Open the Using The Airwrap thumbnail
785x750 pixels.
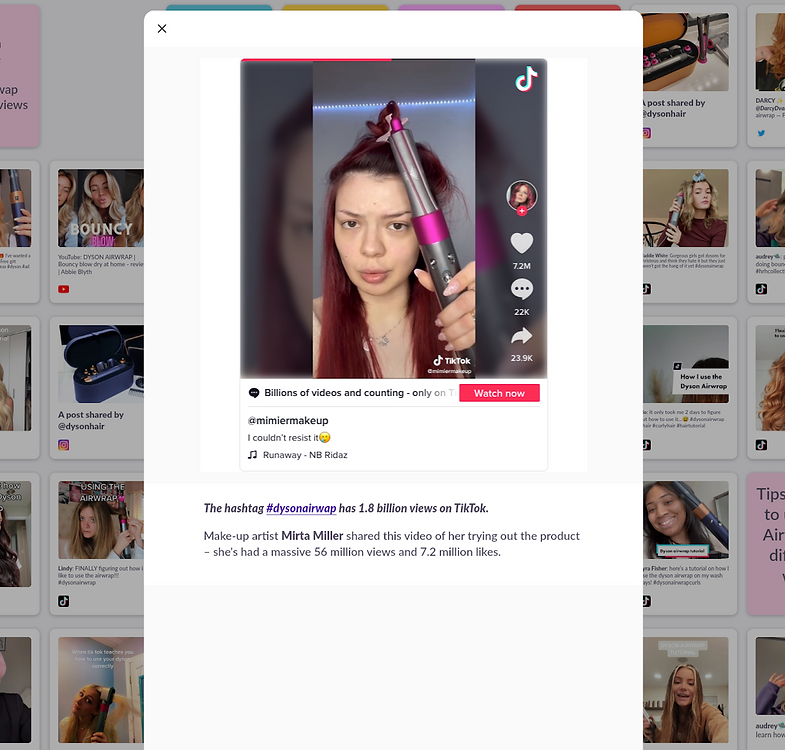click(x=101, y=520)
